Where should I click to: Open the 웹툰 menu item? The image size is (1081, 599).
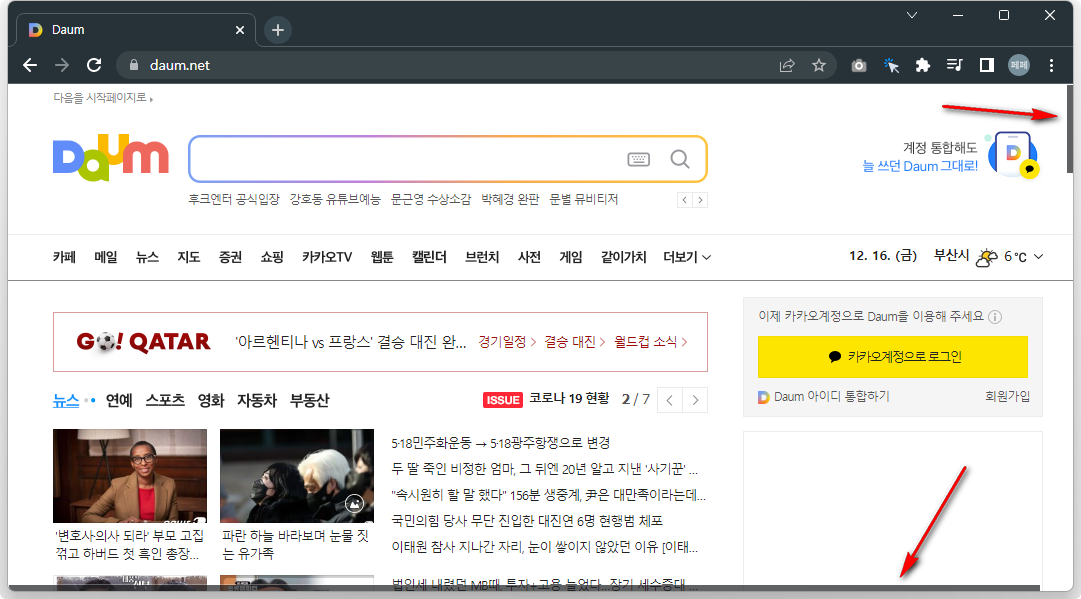click(382, 257)
